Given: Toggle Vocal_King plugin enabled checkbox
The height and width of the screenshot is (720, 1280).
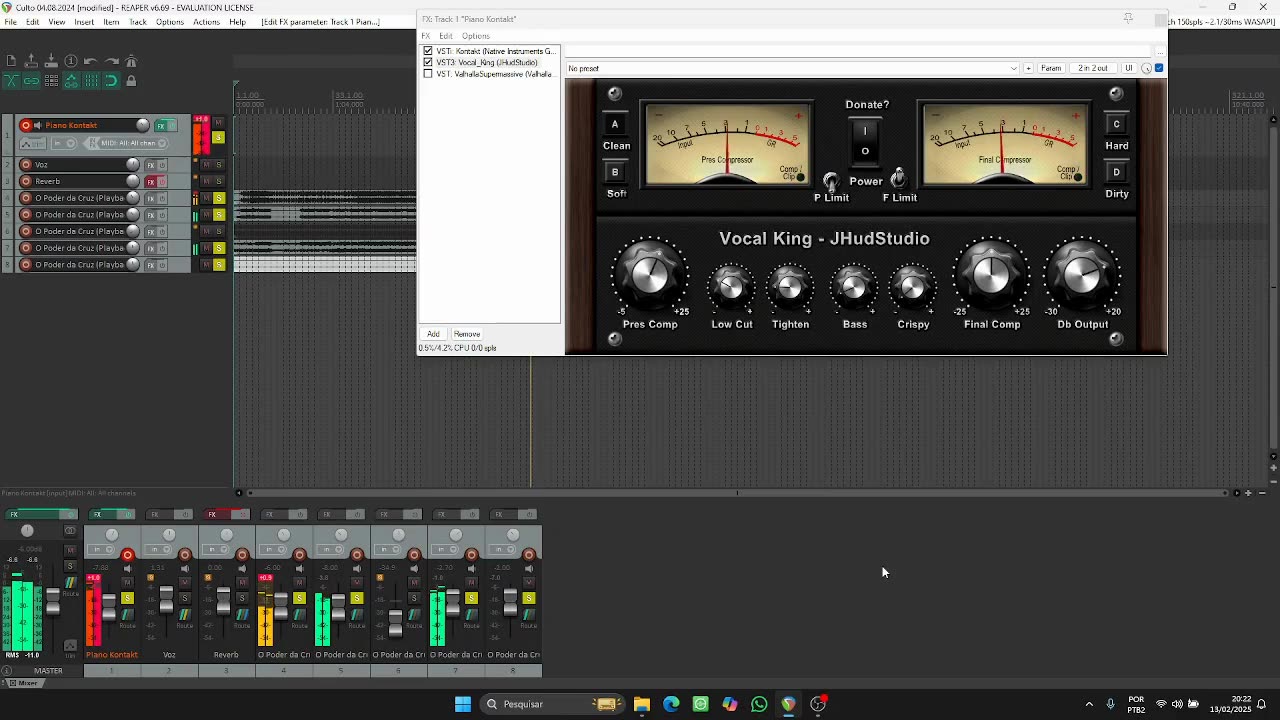Looking at the screenshot, I should pos(428,62).
